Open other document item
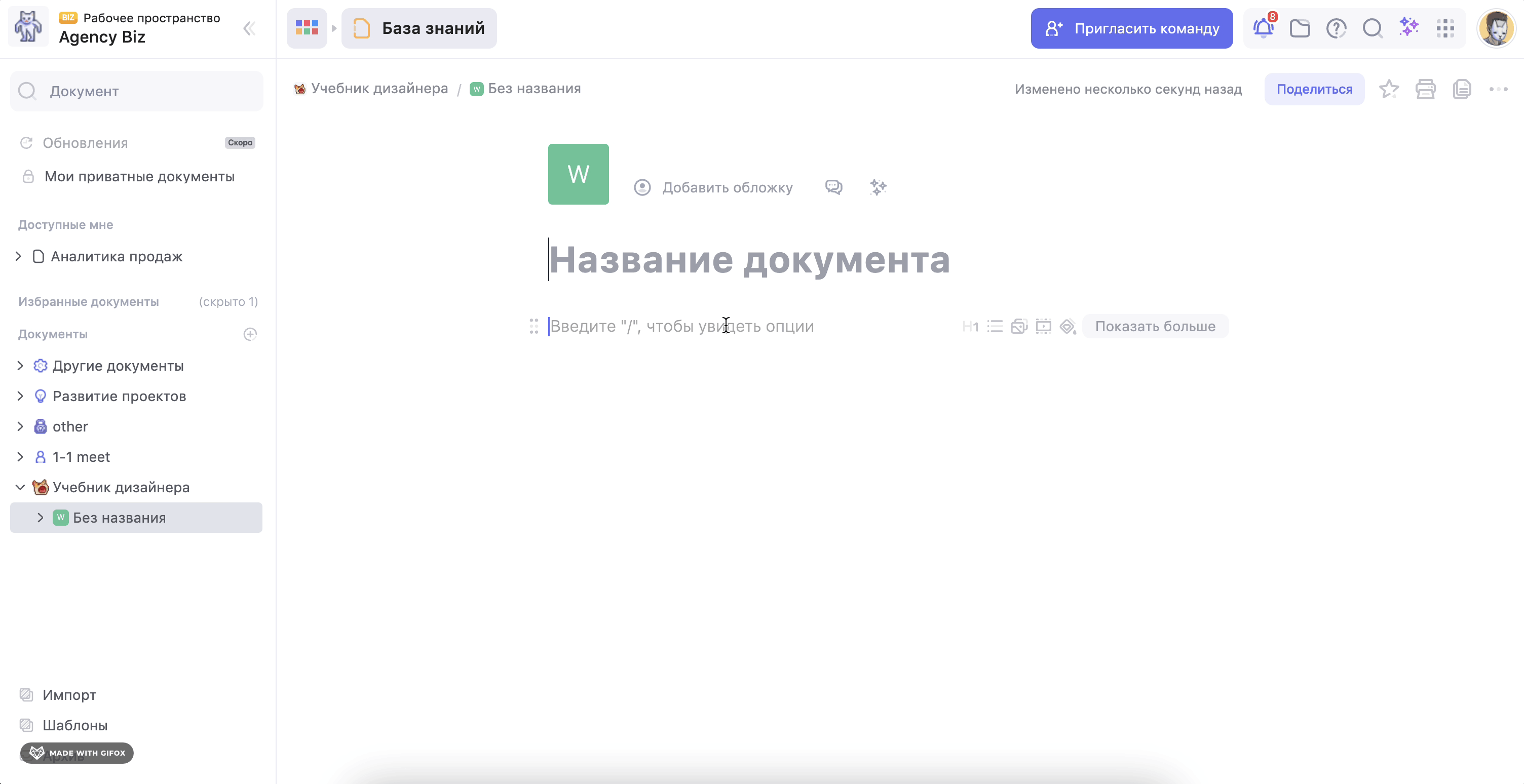Image resolution: width=1524 pixels, height=784 pixels. coord(70,426)
